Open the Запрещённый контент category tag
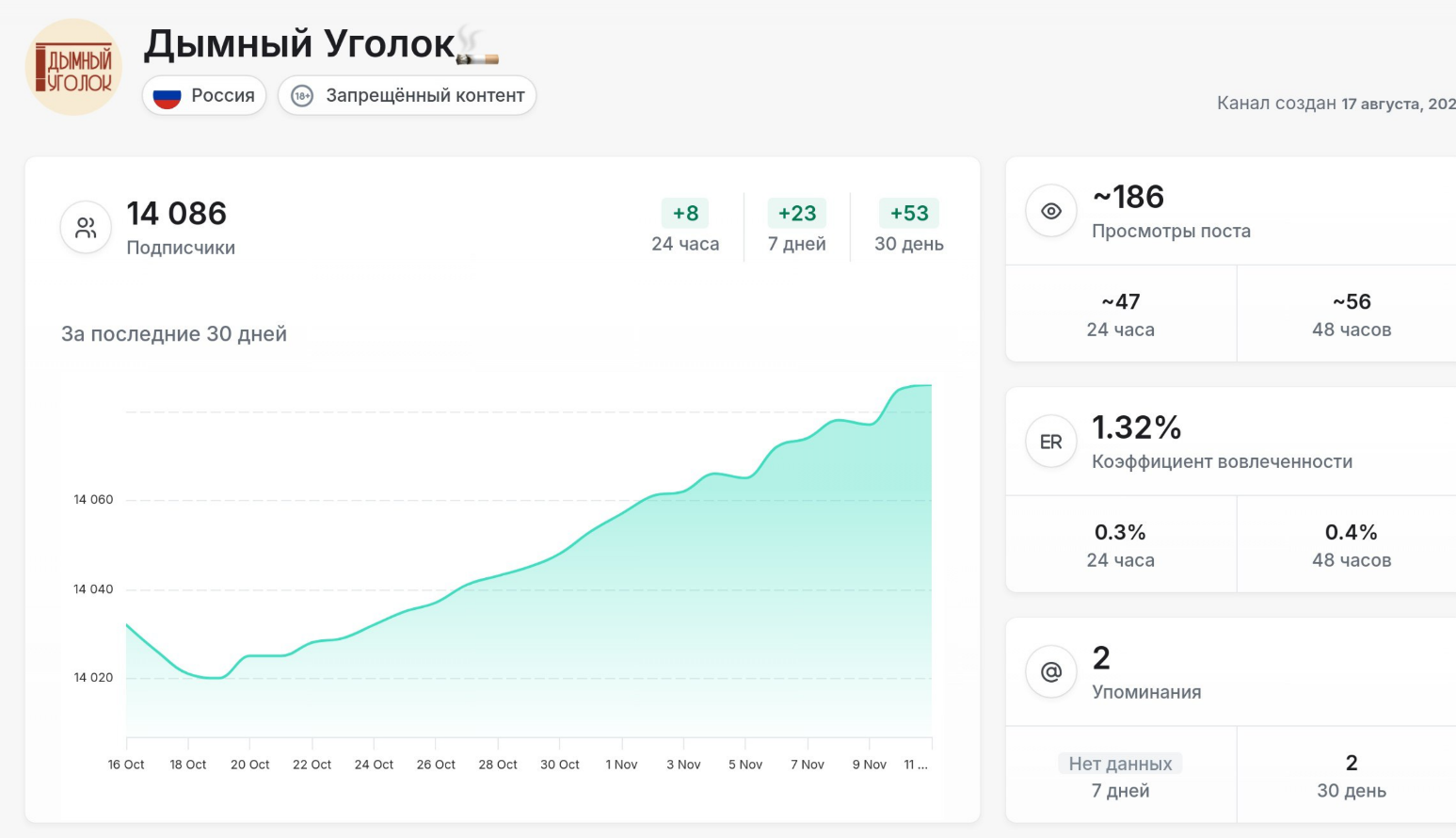The image size is (1456, 838). pyautogui.click(x=407, y=96)
